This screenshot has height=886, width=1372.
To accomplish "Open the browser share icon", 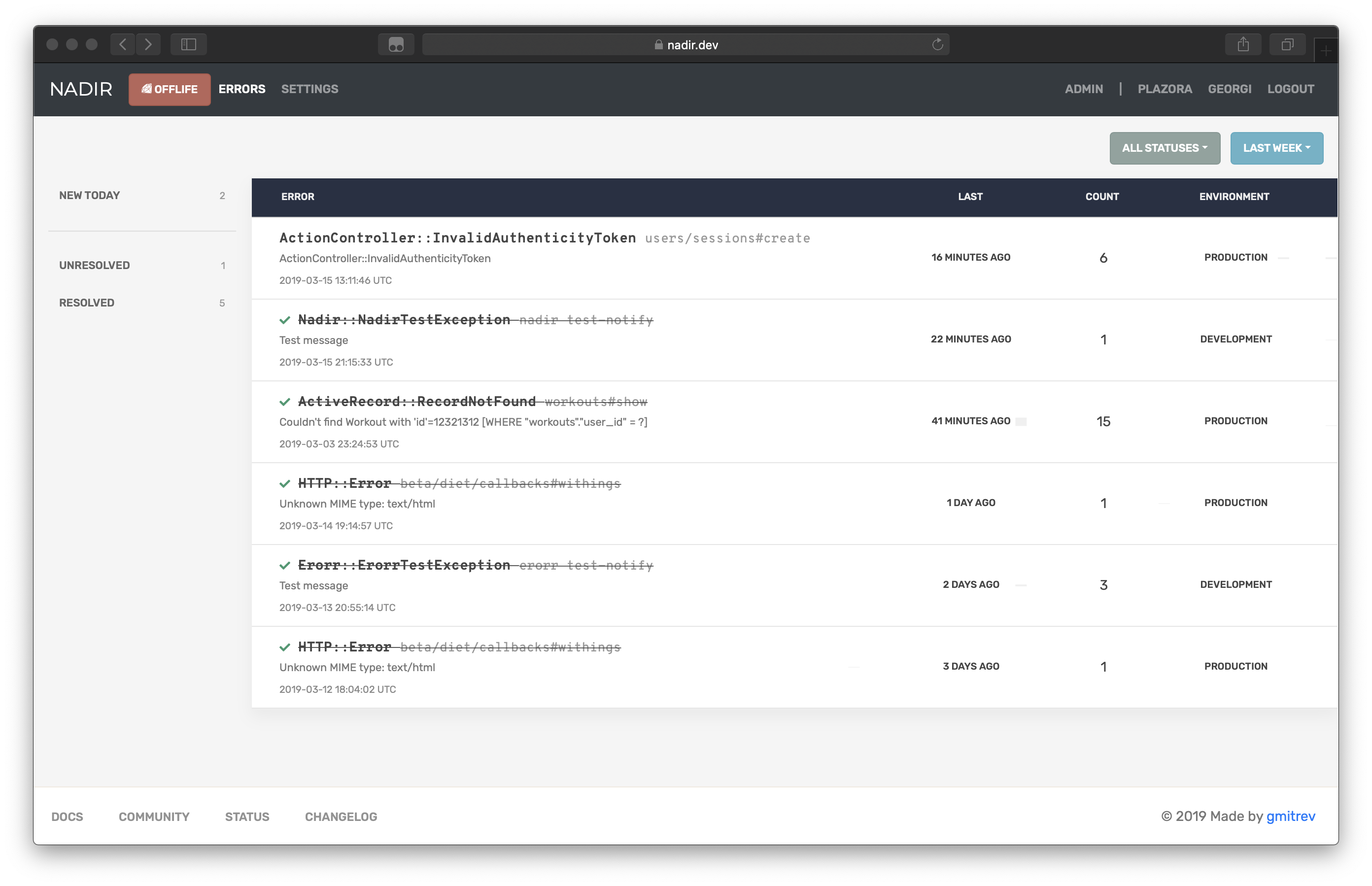I will click(1243, 44).
